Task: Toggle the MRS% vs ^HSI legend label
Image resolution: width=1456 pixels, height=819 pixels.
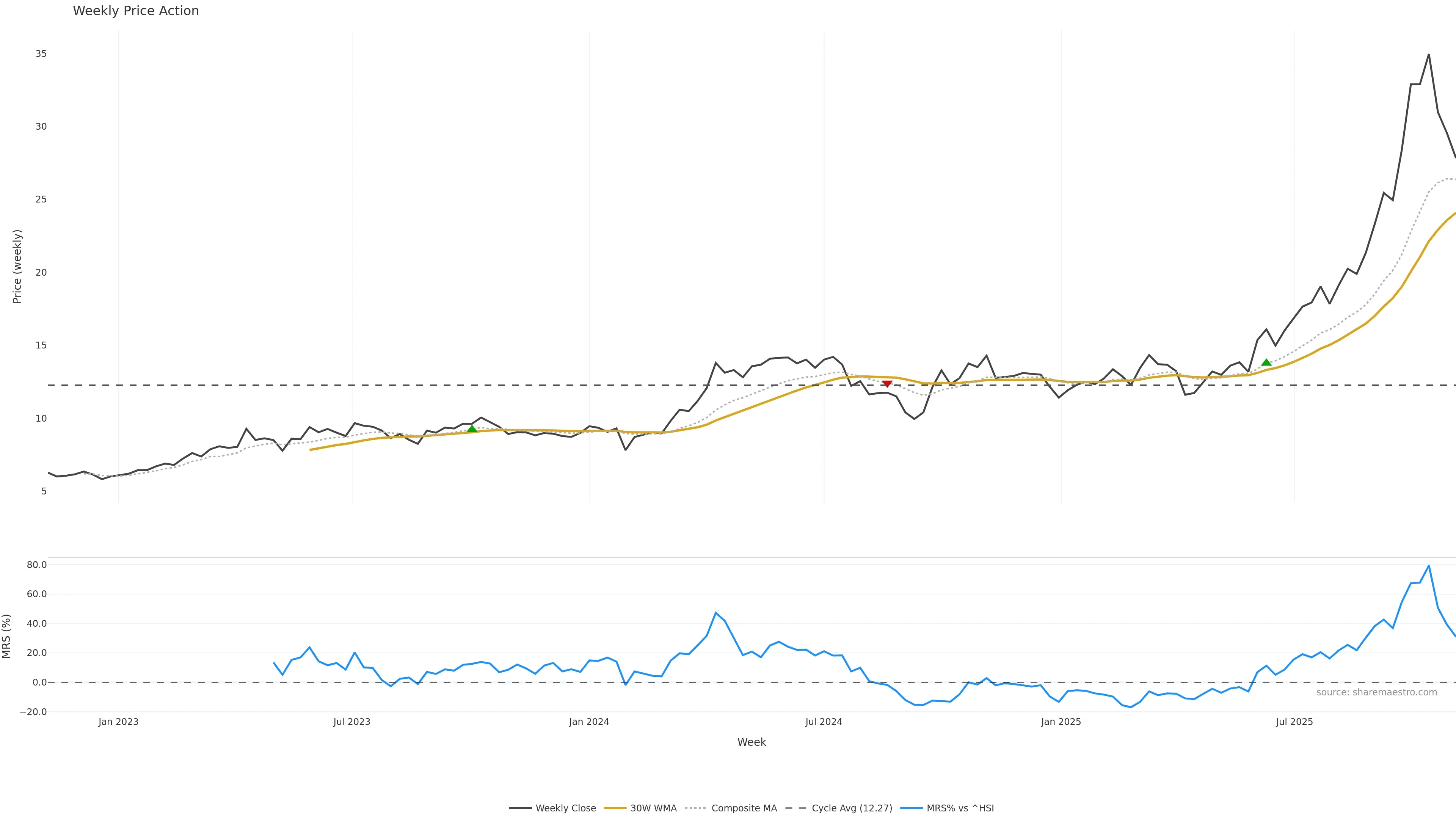Action: [x=960, y=808]
